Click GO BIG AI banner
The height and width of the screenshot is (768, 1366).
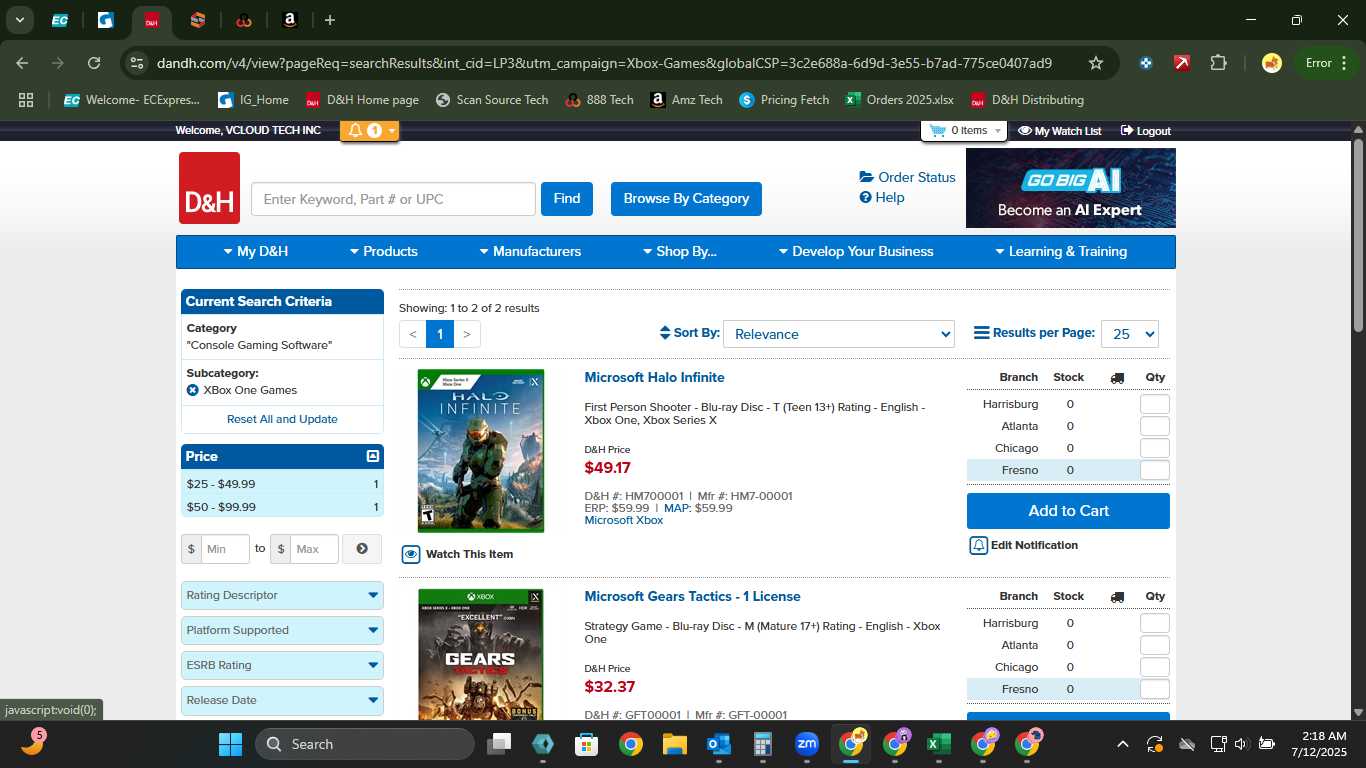click(1071, 188)
